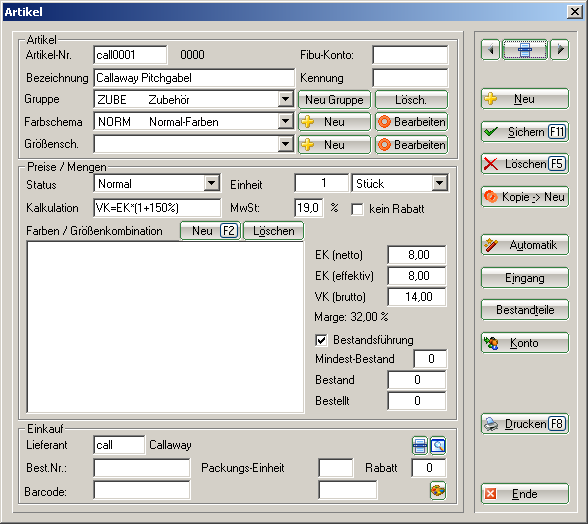
Task: Click the Automatik wizard button
Action: 525,245
